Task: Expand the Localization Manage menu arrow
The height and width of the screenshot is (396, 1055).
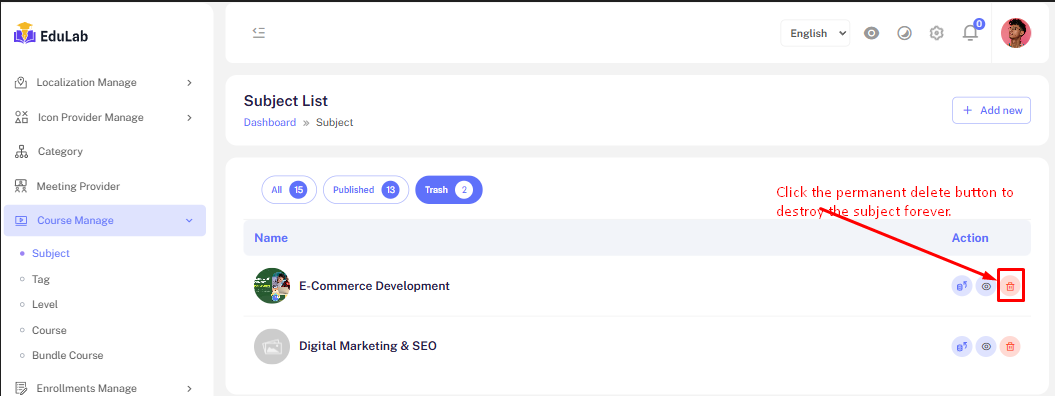Action: (189, 83)
